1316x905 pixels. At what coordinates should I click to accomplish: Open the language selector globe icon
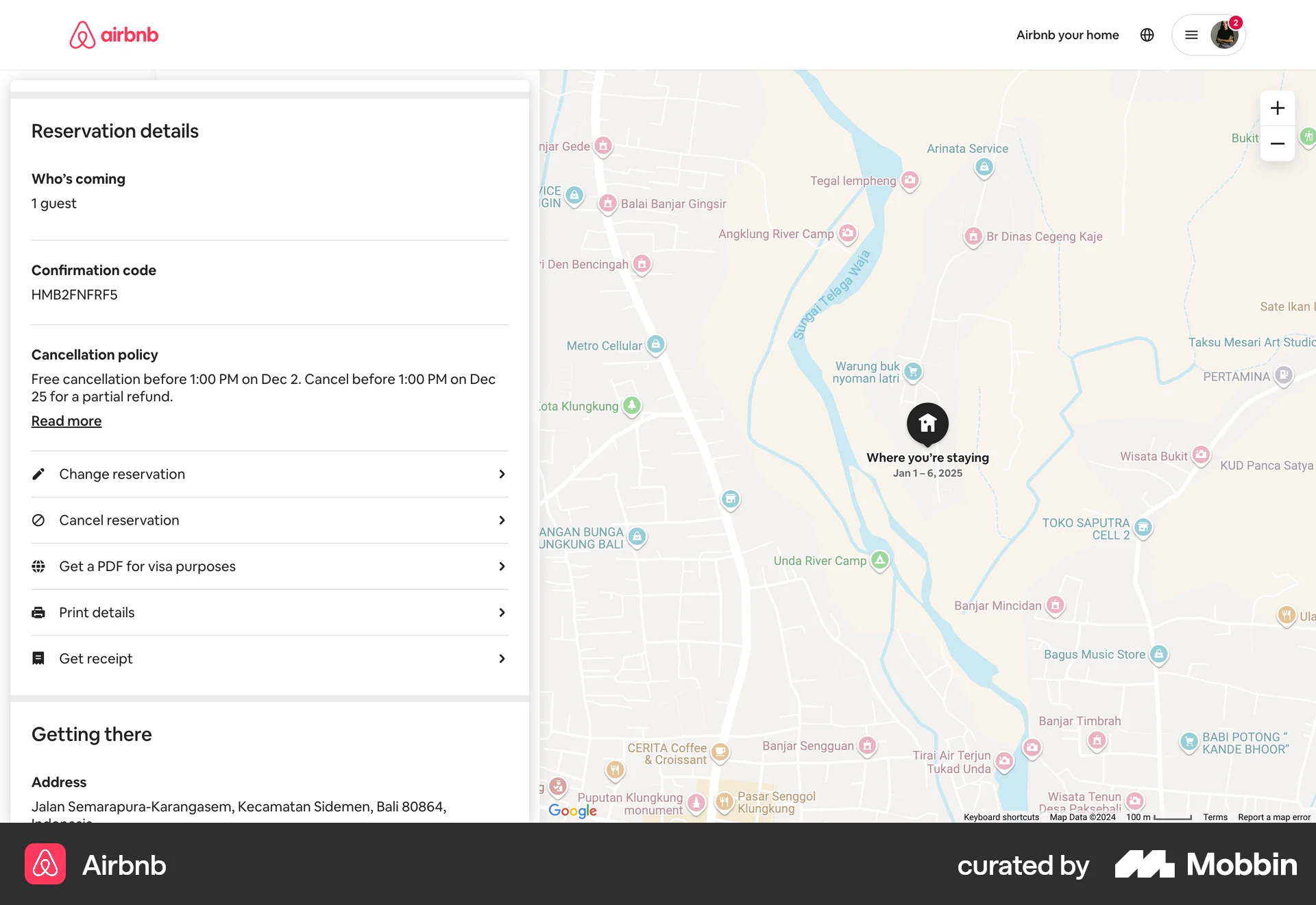(1147, 34)
